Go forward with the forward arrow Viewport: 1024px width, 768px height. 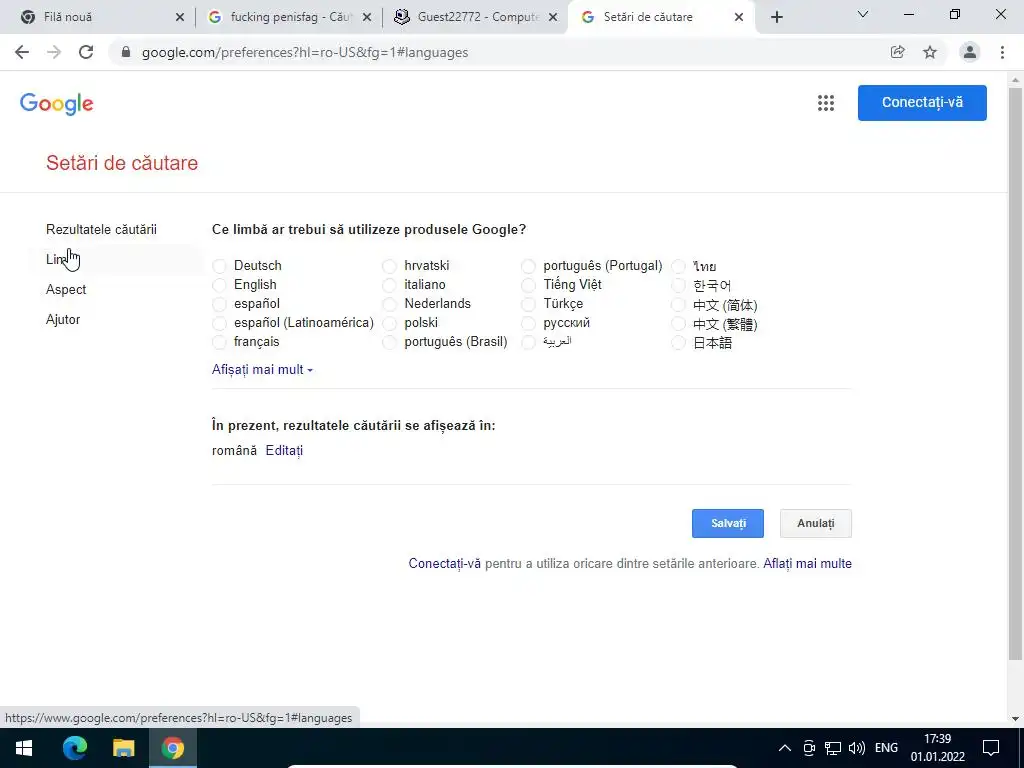coord(54,52)
